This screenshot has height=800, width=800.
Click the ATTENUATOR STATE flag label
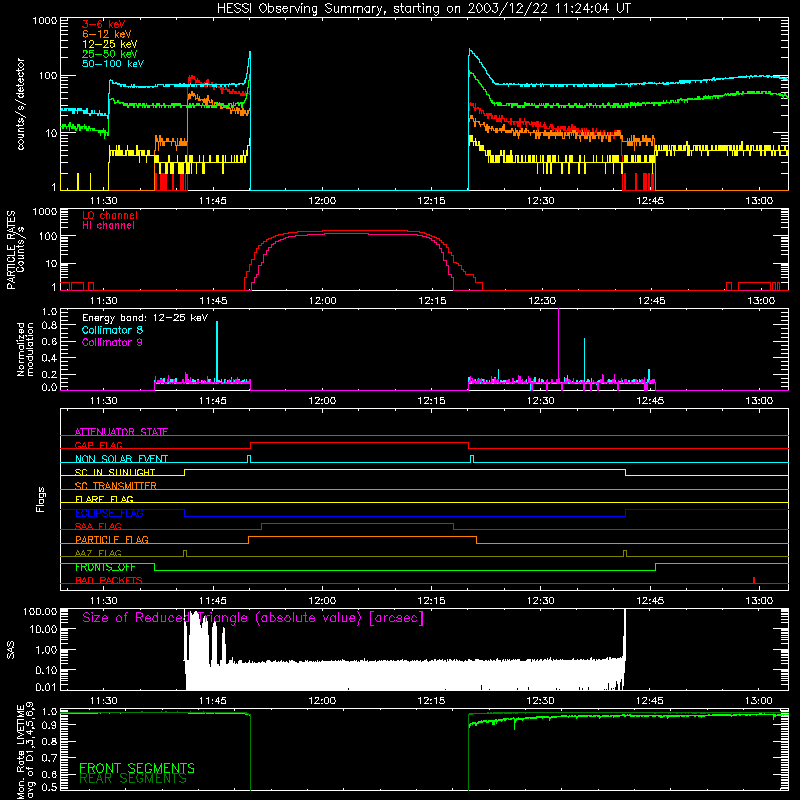[x=121, y=432]
